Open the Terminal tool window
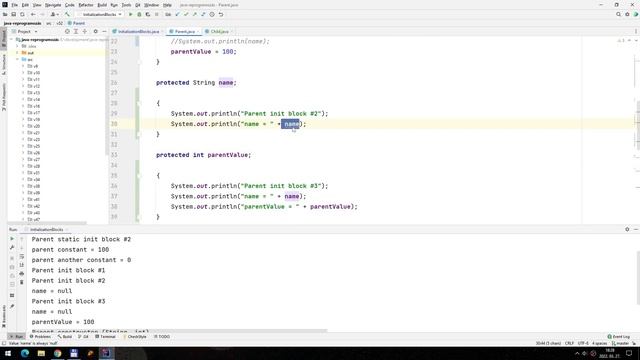 106,337
